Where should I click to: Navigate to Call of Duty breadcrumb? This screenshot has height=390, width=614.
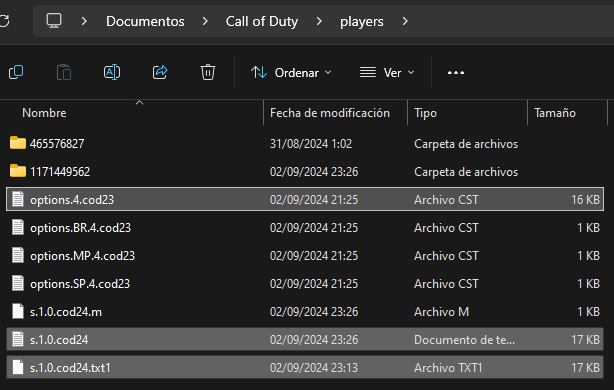(262, 21)
